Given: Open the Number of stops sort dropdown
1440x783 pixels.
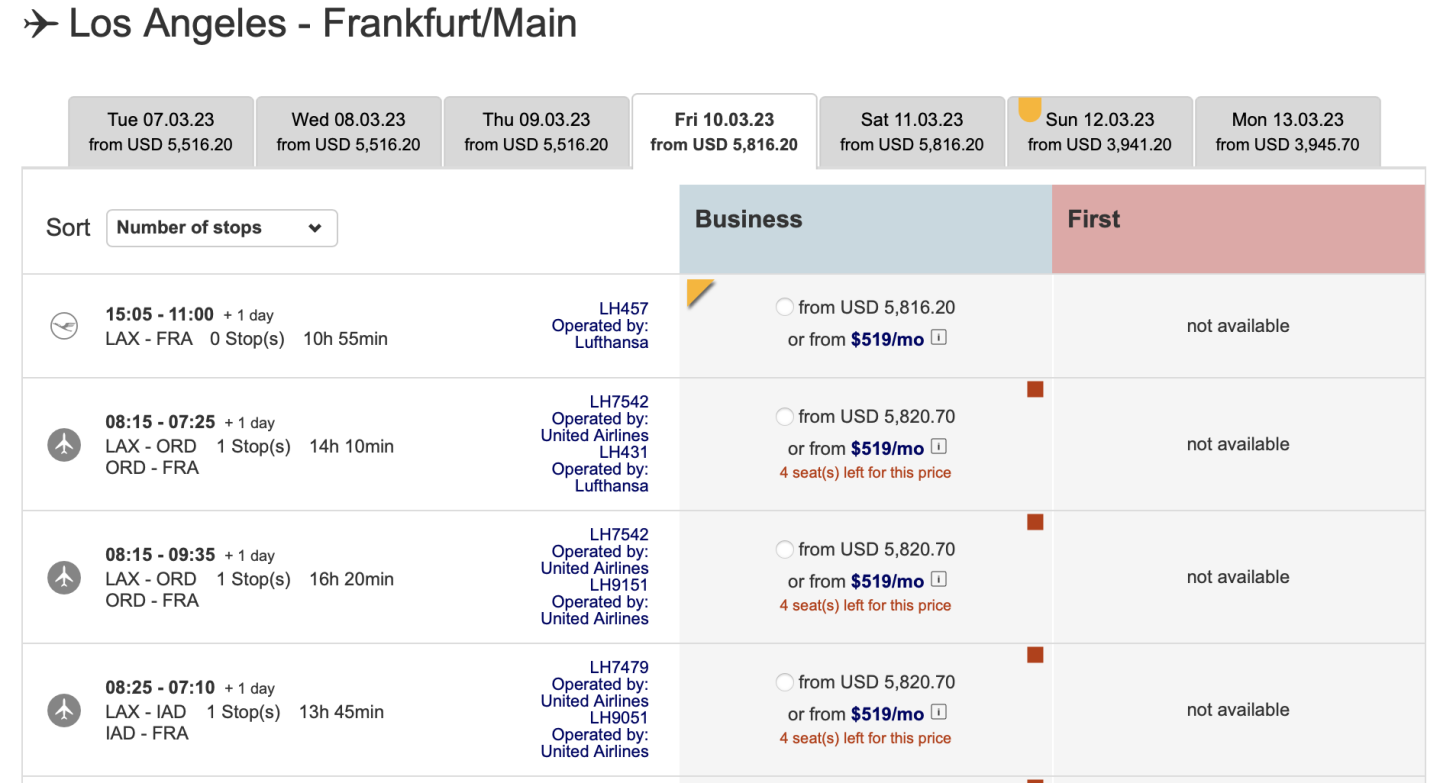Looking at the screenshot, I should pos(221,228).
